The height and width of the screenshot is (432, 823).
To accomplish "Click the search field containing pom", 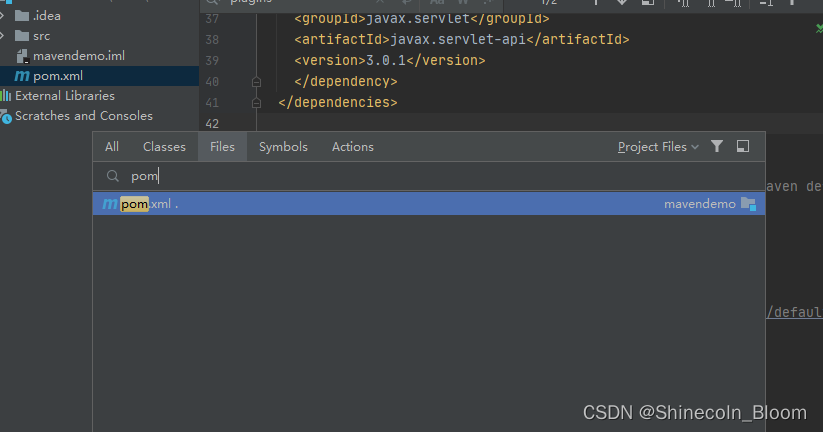I will tap(429, 176).
